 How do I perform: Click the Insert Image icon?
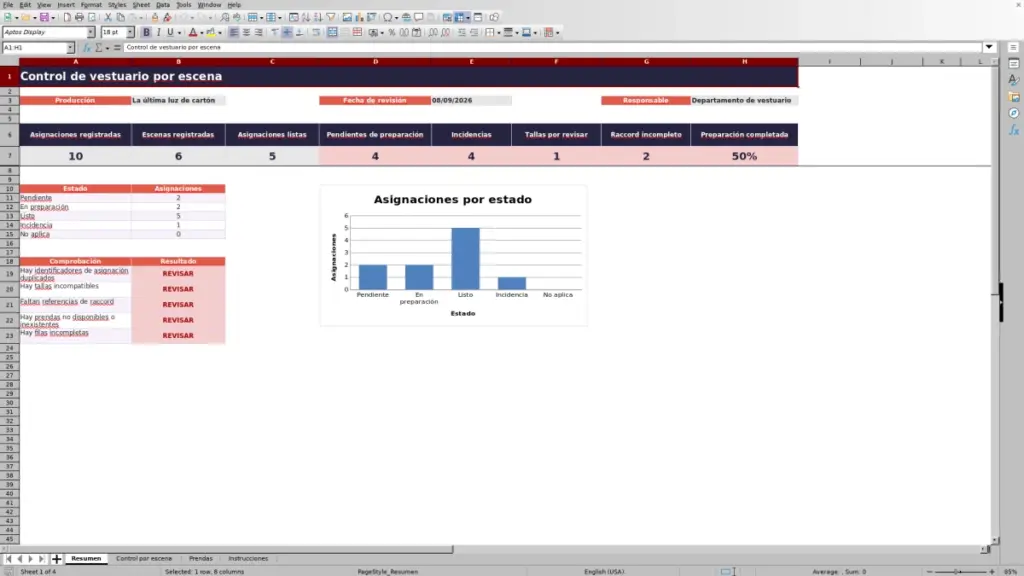tap(347, 18)
